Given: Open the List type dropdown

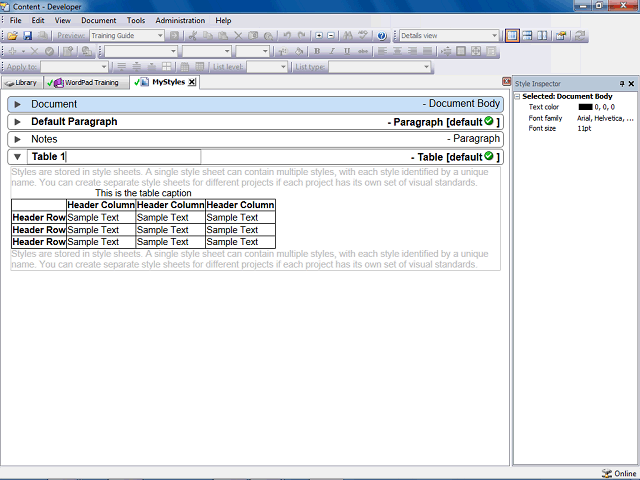Looking at the screenshot, I should 426,67.
